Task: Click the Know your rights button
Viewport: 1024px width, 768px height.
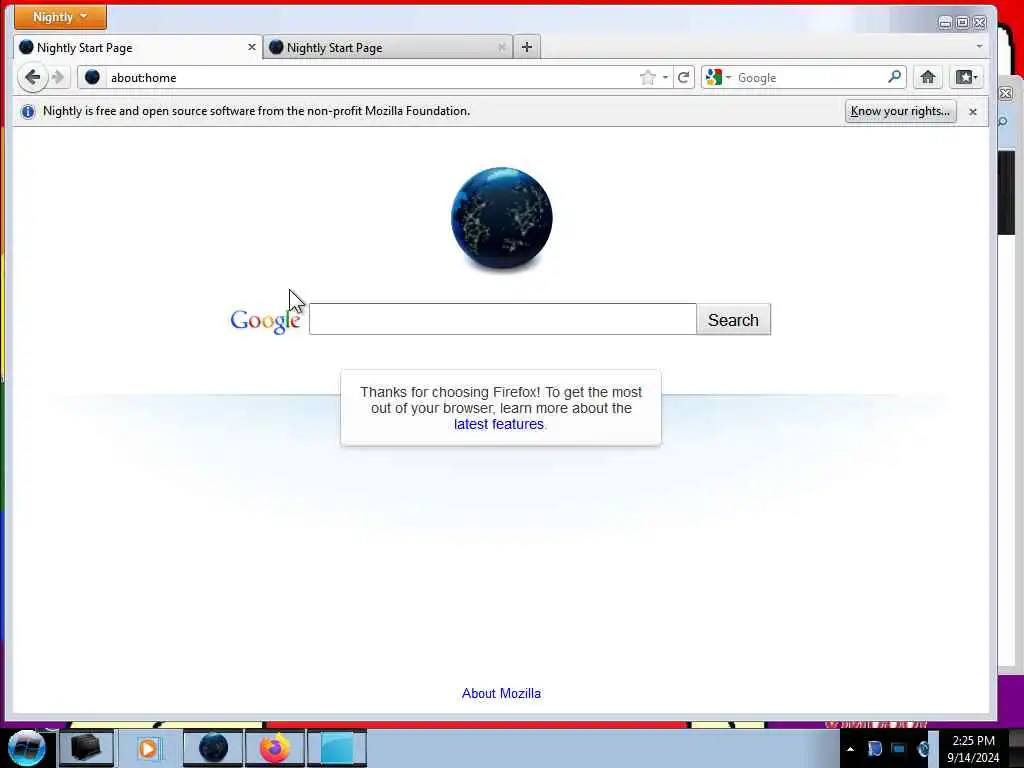Action: [x=901, y=111]
